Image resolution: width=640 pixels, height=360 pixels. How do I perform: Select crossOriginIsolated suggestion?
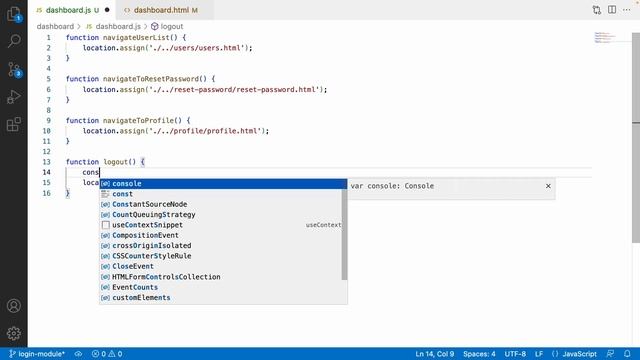click(x=221, y=246)
